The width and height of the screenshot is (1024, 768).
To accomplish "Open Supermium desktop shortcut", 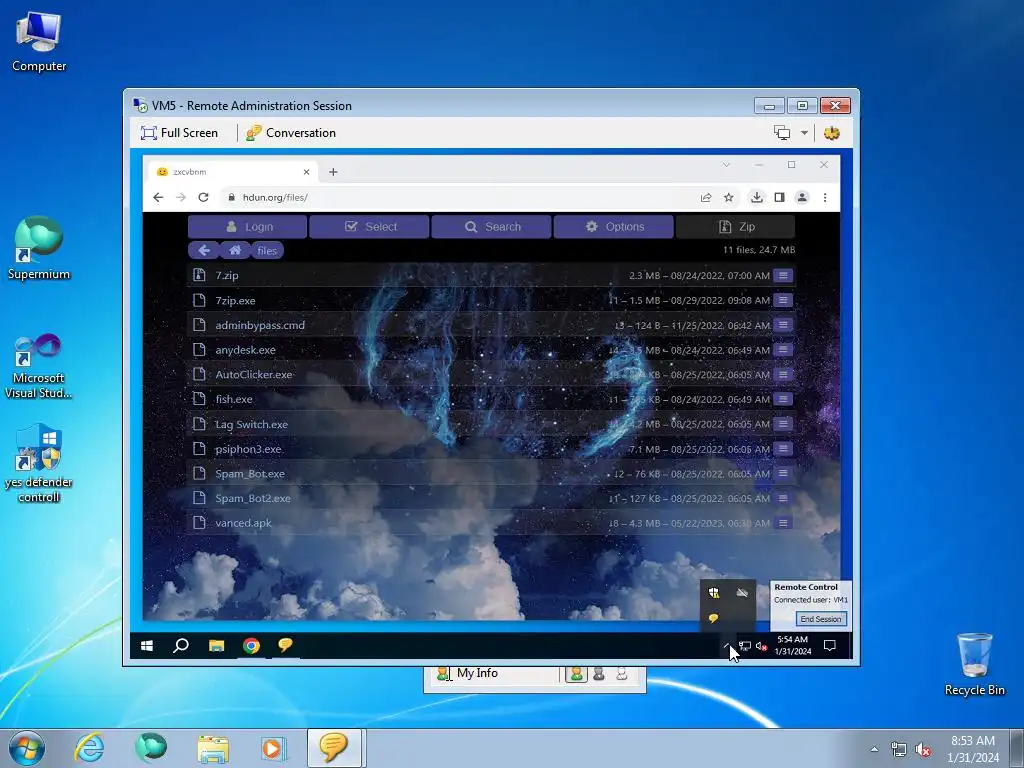I will click(39, 248).
